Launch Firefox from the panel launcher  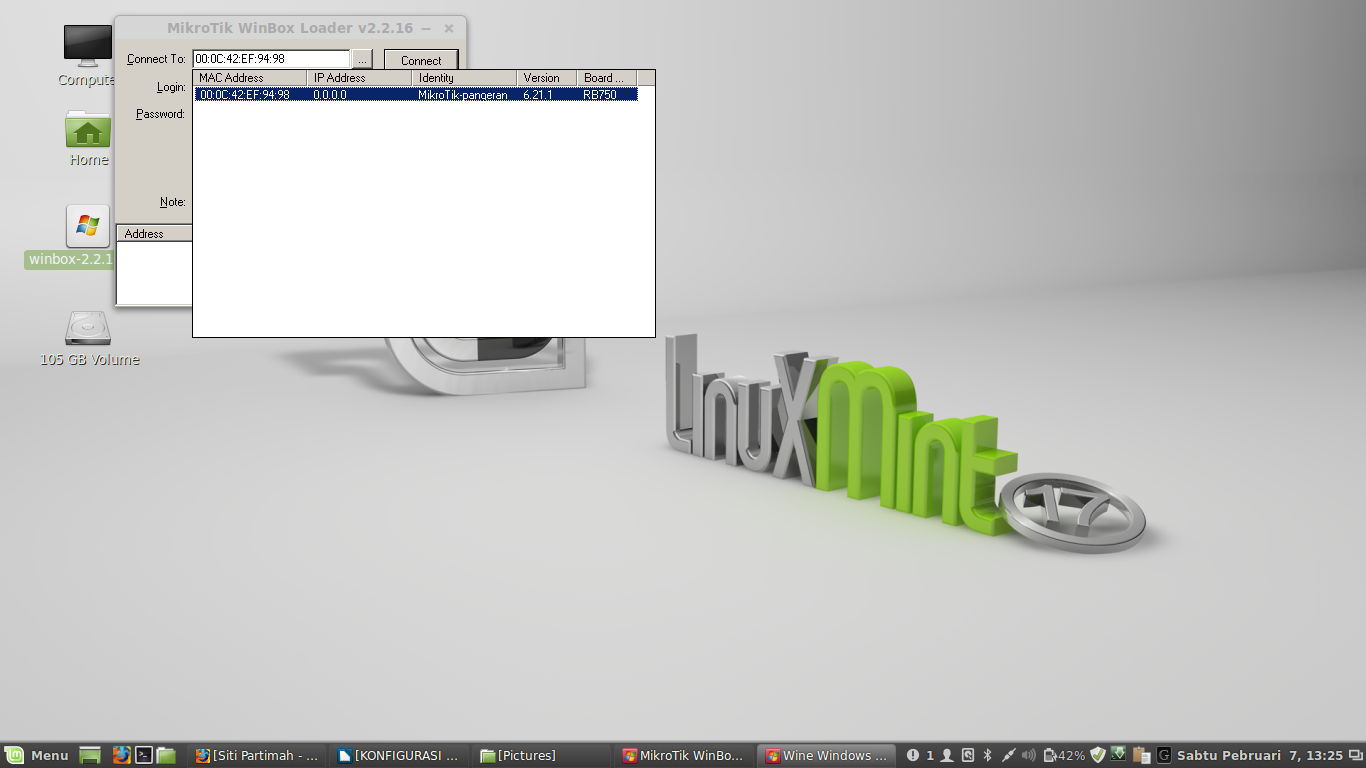[122, 755]
